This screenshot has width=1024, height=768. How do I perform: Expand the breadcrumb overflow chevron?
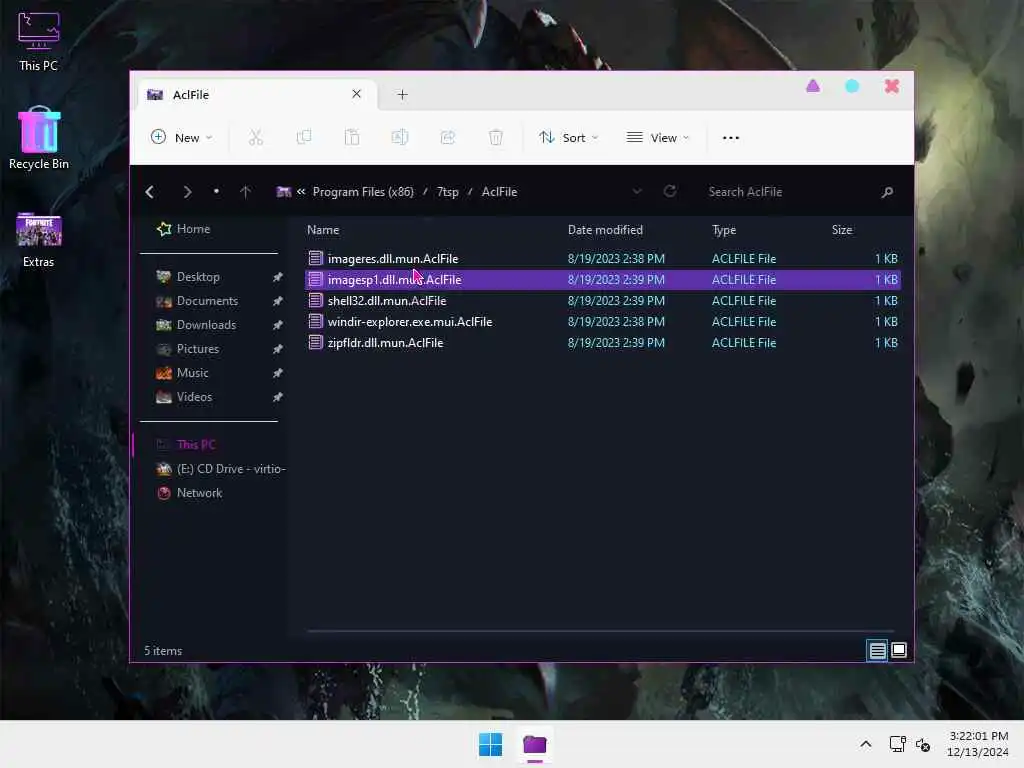tap(301, 191)
